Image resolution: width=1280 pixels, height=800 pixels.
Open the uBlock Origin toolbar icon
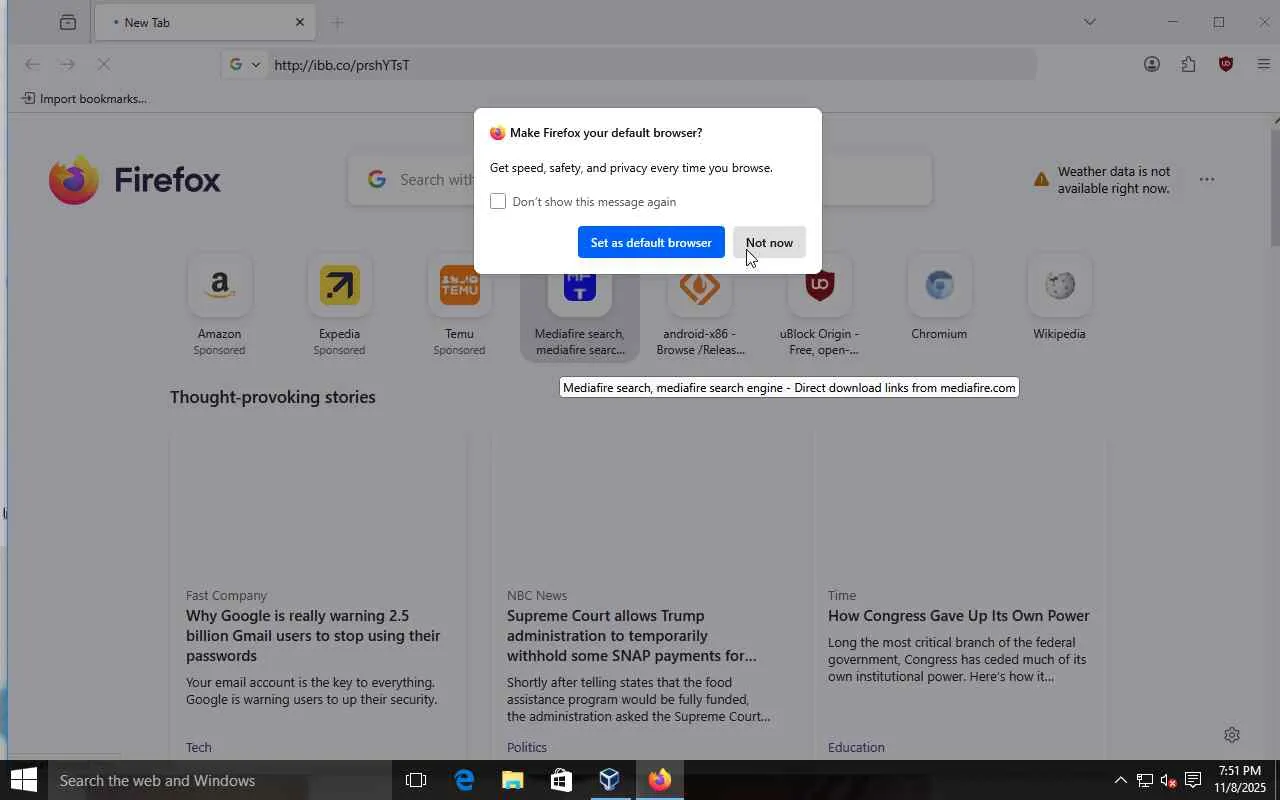(1226, 65)
